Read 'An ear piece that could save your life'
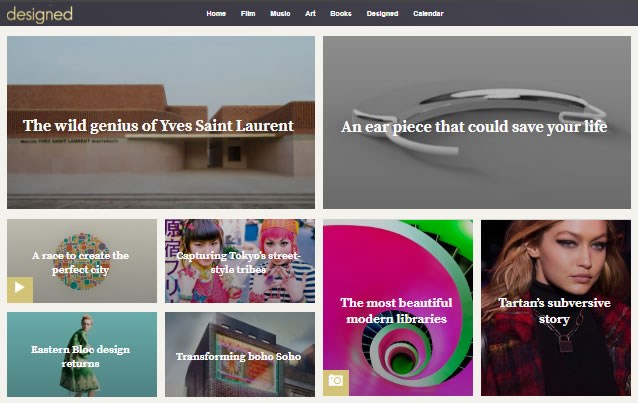The height and width of the screenshot is (403, 638). pyautogui.click(x=474, y=127)
